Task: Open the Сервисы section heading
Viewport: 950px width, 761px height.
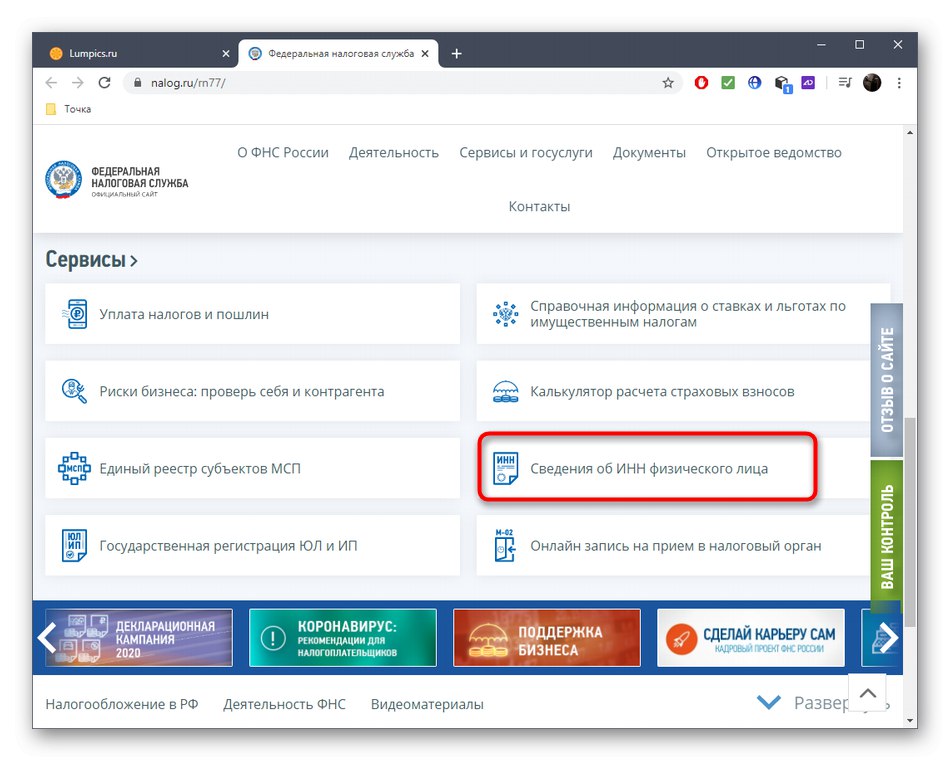Action: pyautogui.click(x=91, y=260)
